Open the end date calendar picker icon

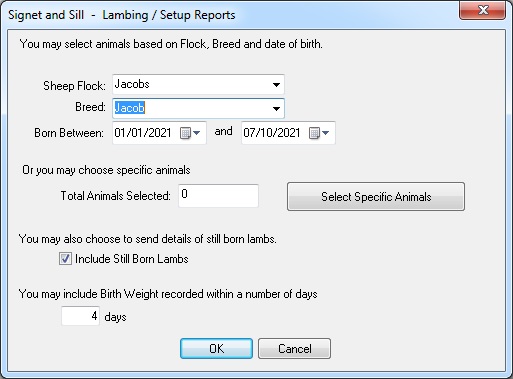314,133
